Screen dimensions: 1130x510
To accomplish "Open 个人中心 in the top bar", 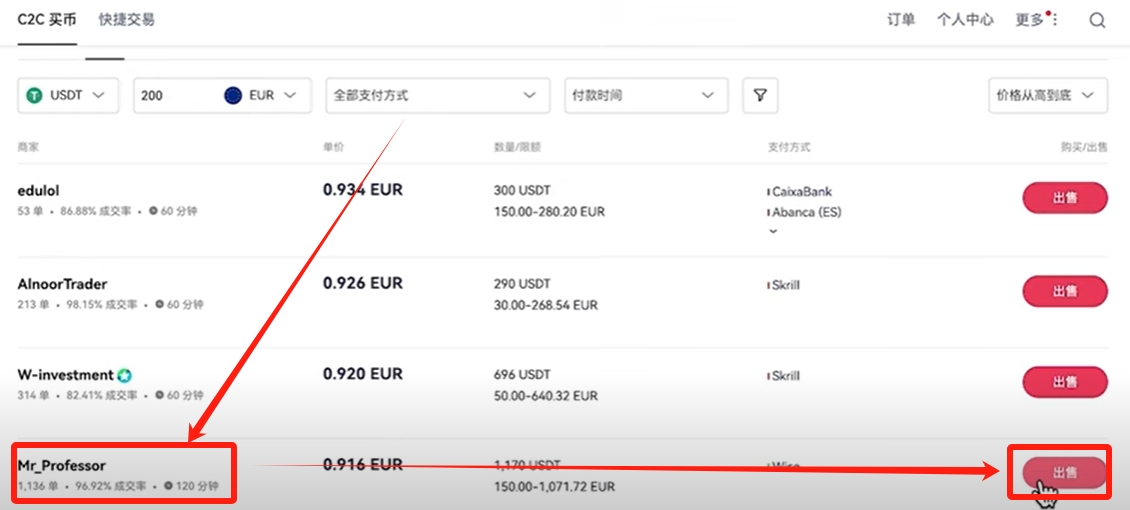I will (x=965, y=20).
